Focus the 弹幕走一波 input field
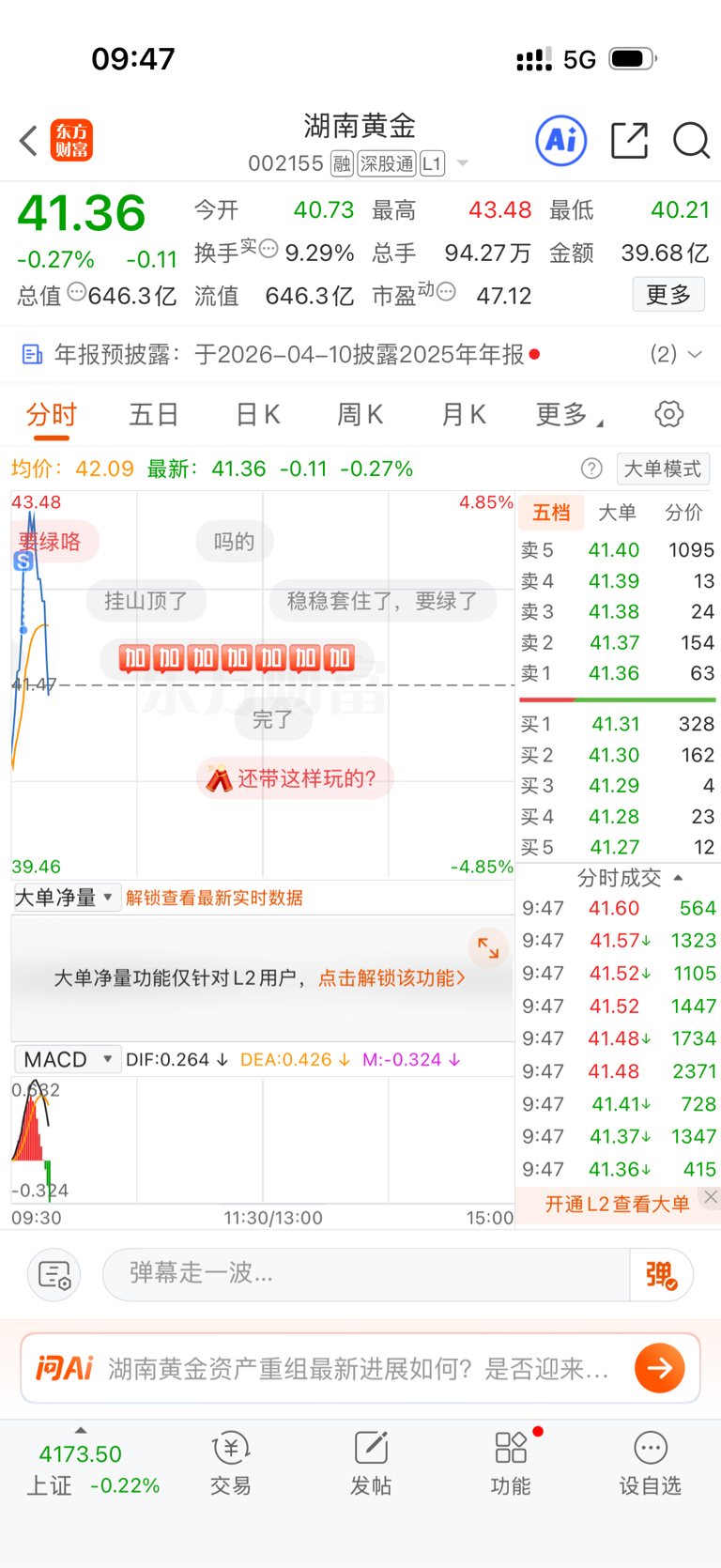Screen dimensions: 721x1568 pyautogui.click(x=366, y=1274)
